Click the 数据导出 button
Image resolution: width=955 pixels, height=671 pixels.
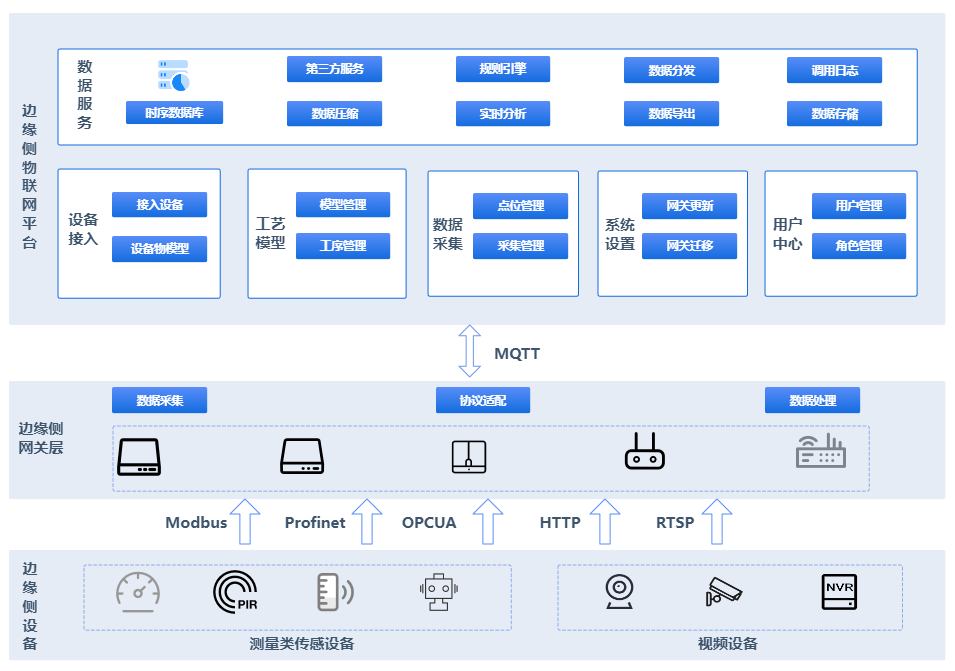tap(671, 113)
